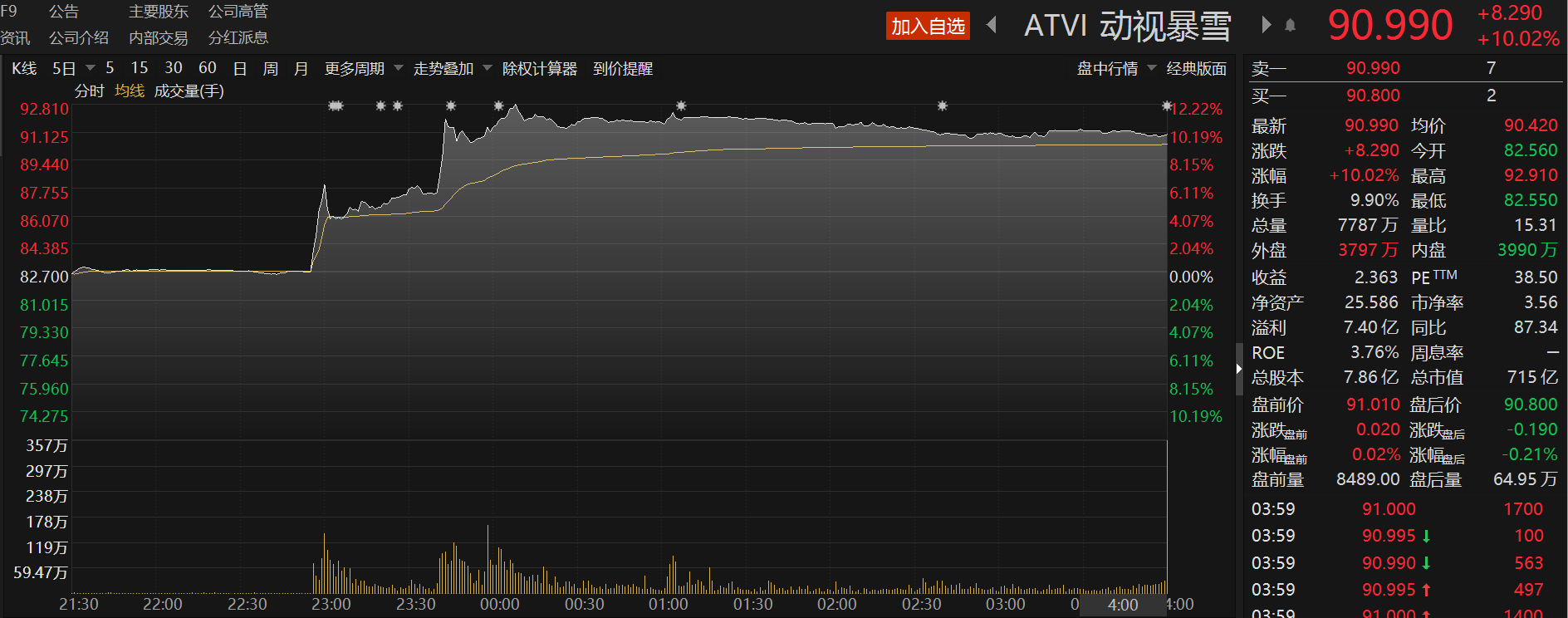Image resolution: width=1568 pixels, height=618 pixels.
Task: Click the star marker at chart's right edge
Action: tap(1167, 106)
